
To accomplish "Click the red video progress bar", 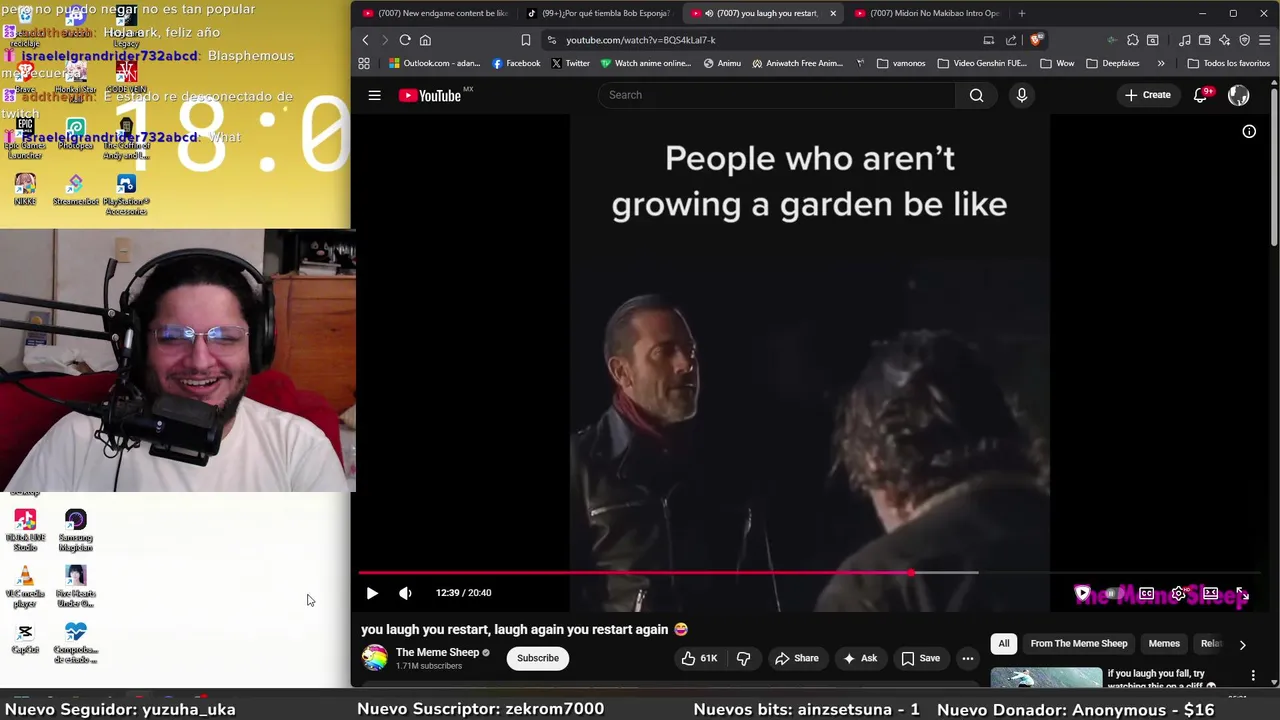I will click(635, 573).
